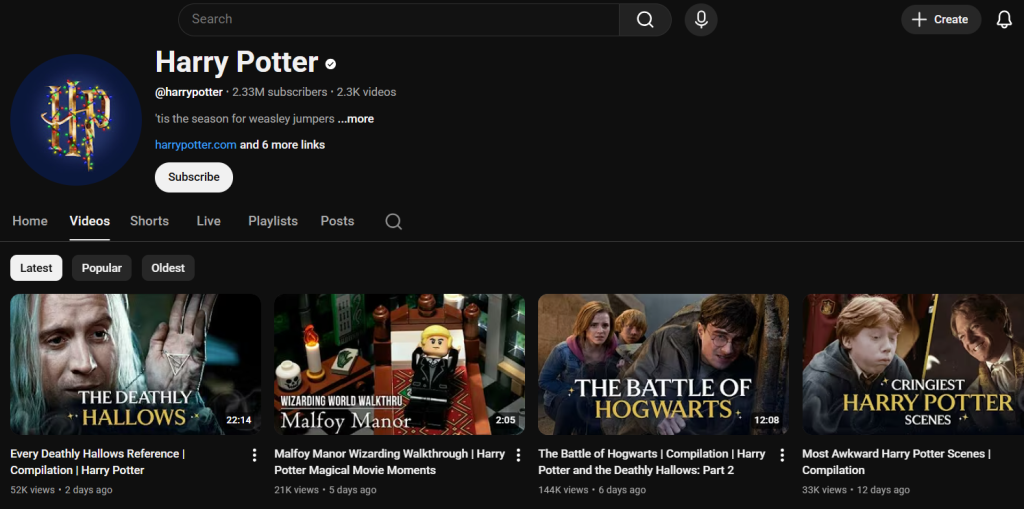Image resolution: width=1024 pixels, height=509 pixels.
Task: Open title Malfoy Manor Wizarding Walkthrough
Action: click(x=389, y=462)
